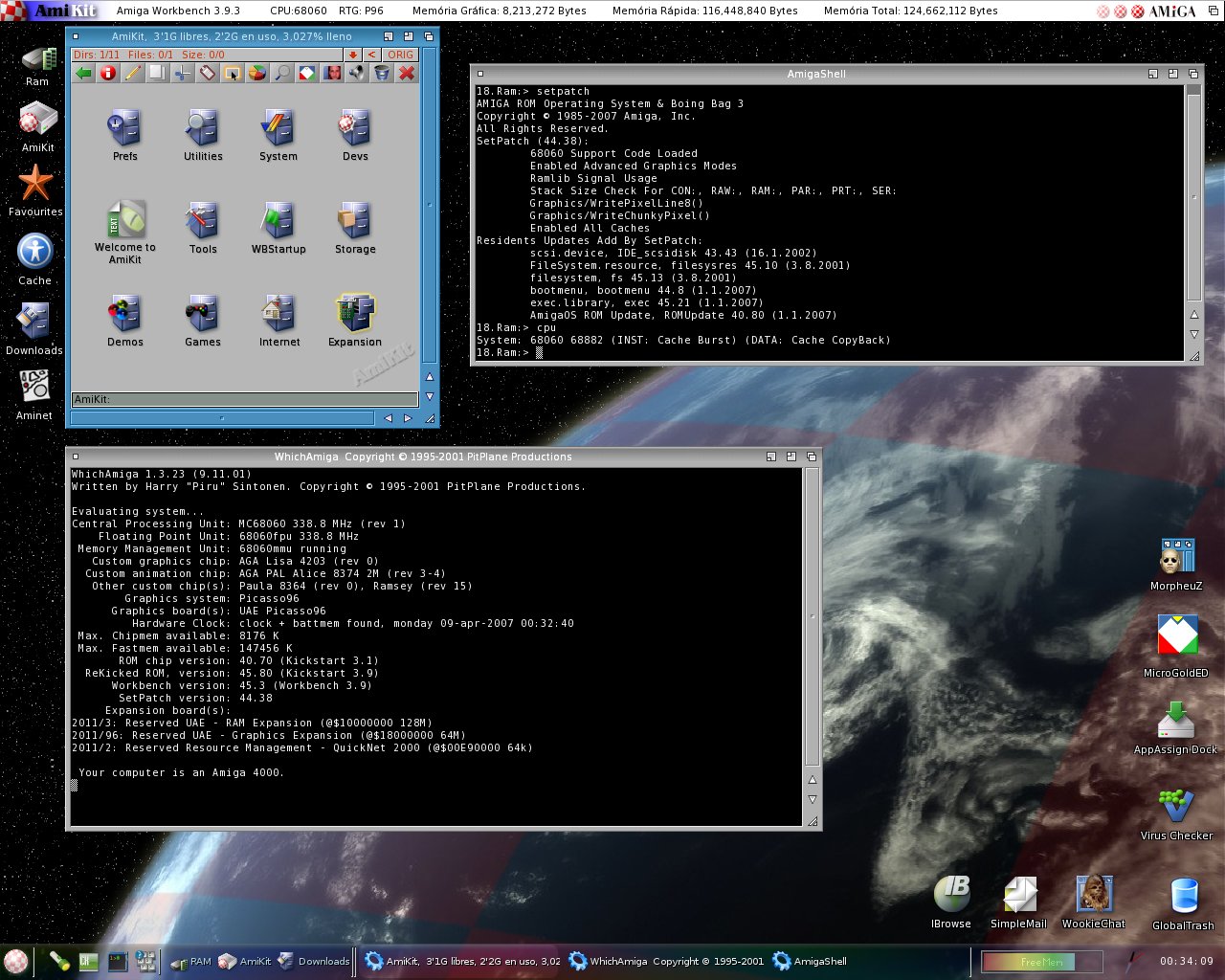Image resolution: width=1225 pixels, height=980 pixels.
Task: Click the green back arrow in AmiKit toolbar
Action: 83,73
